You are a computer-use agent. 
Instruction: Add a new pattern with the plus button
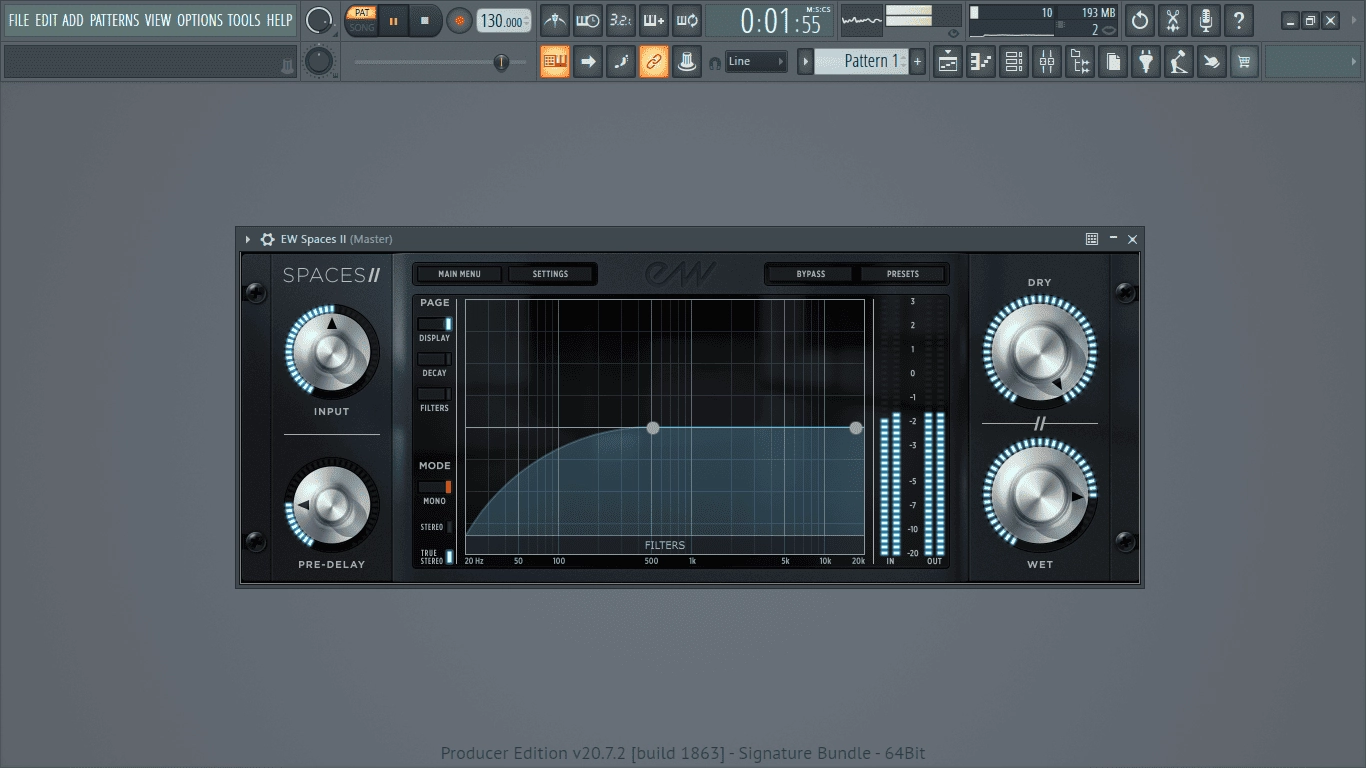click(x=917, y=61)
